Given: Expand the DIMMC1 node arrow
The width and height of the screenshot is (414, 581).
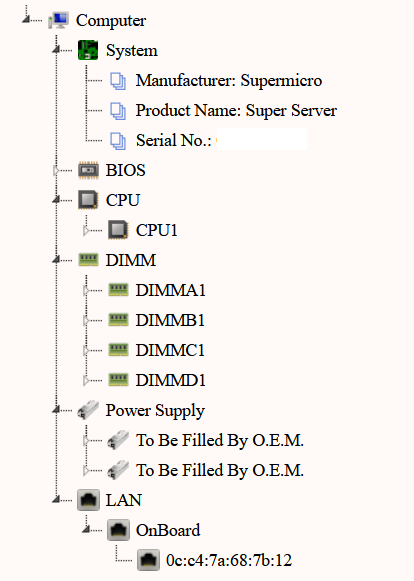Looking at the screenshot, I should 86,350.
